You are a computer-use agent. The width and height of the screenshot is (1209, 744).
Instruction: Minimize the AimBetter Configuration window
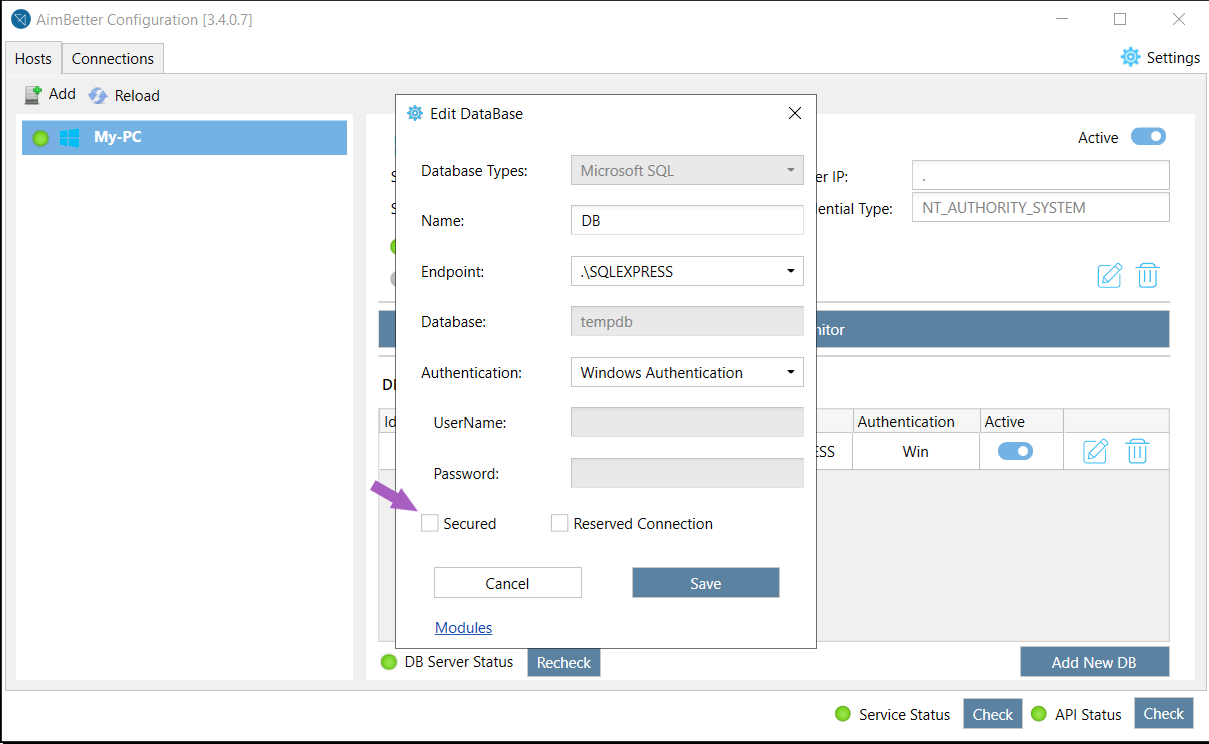(x=1062, y=20)
